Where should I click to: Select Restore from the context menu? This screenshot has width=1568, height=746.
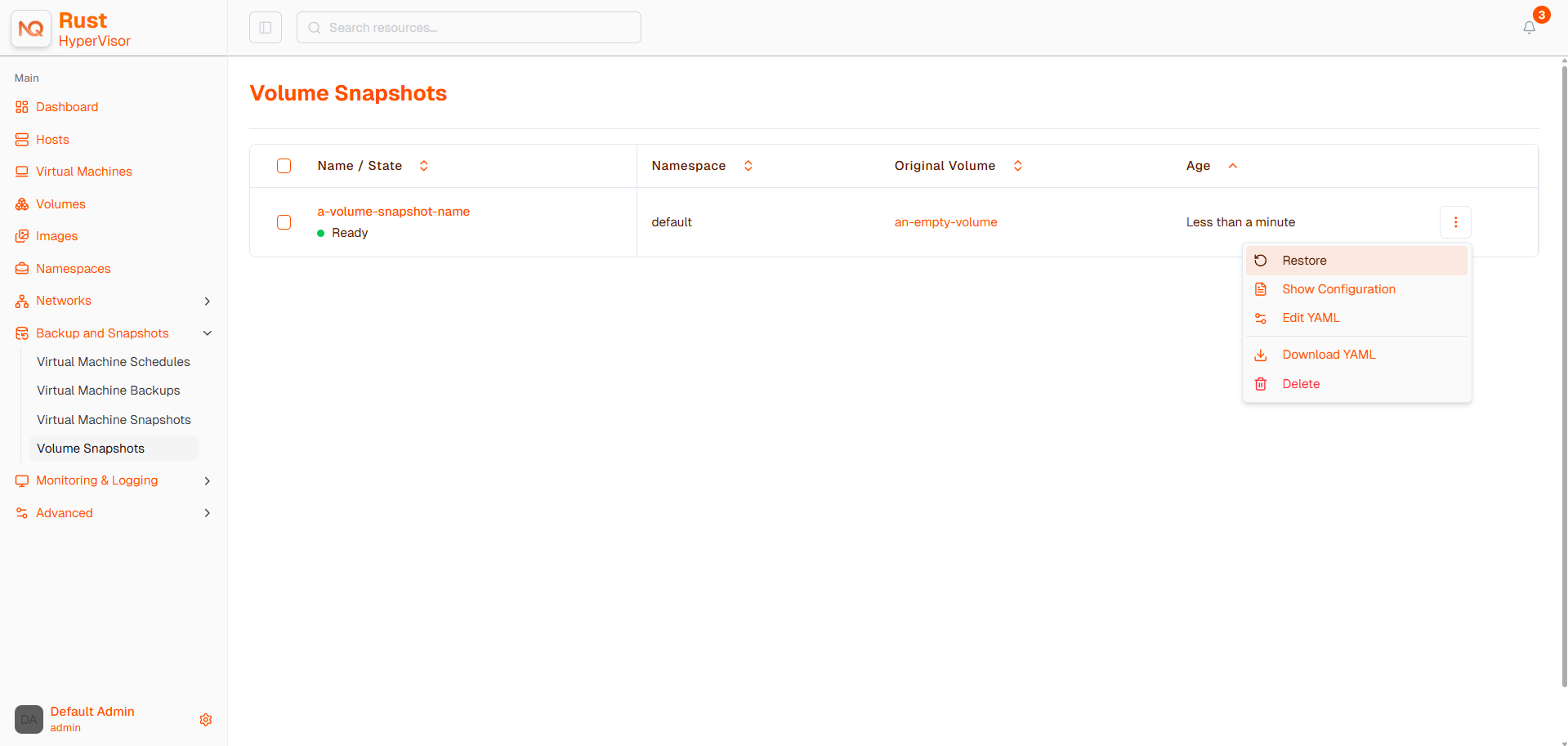pyautogui.click(x=1356, y=261)
